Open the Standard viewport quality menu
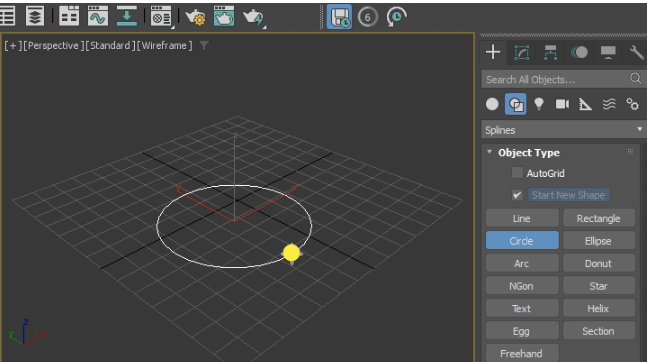 (110, 46)
